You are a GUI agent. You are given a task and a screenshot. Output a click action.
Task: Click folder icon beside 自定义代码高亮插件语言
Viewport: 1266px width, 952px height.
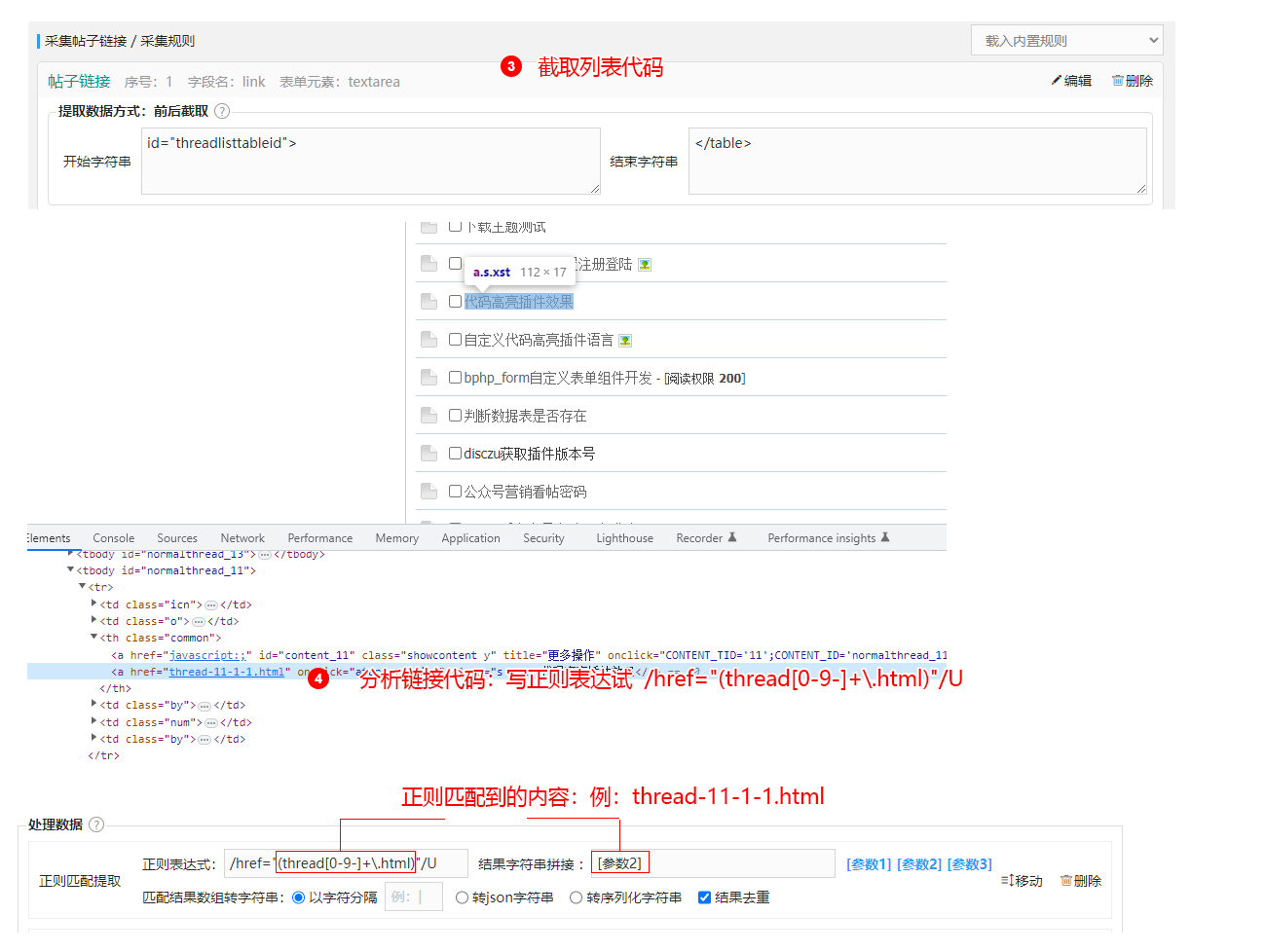pyautogui.click(x=428, y=340)
